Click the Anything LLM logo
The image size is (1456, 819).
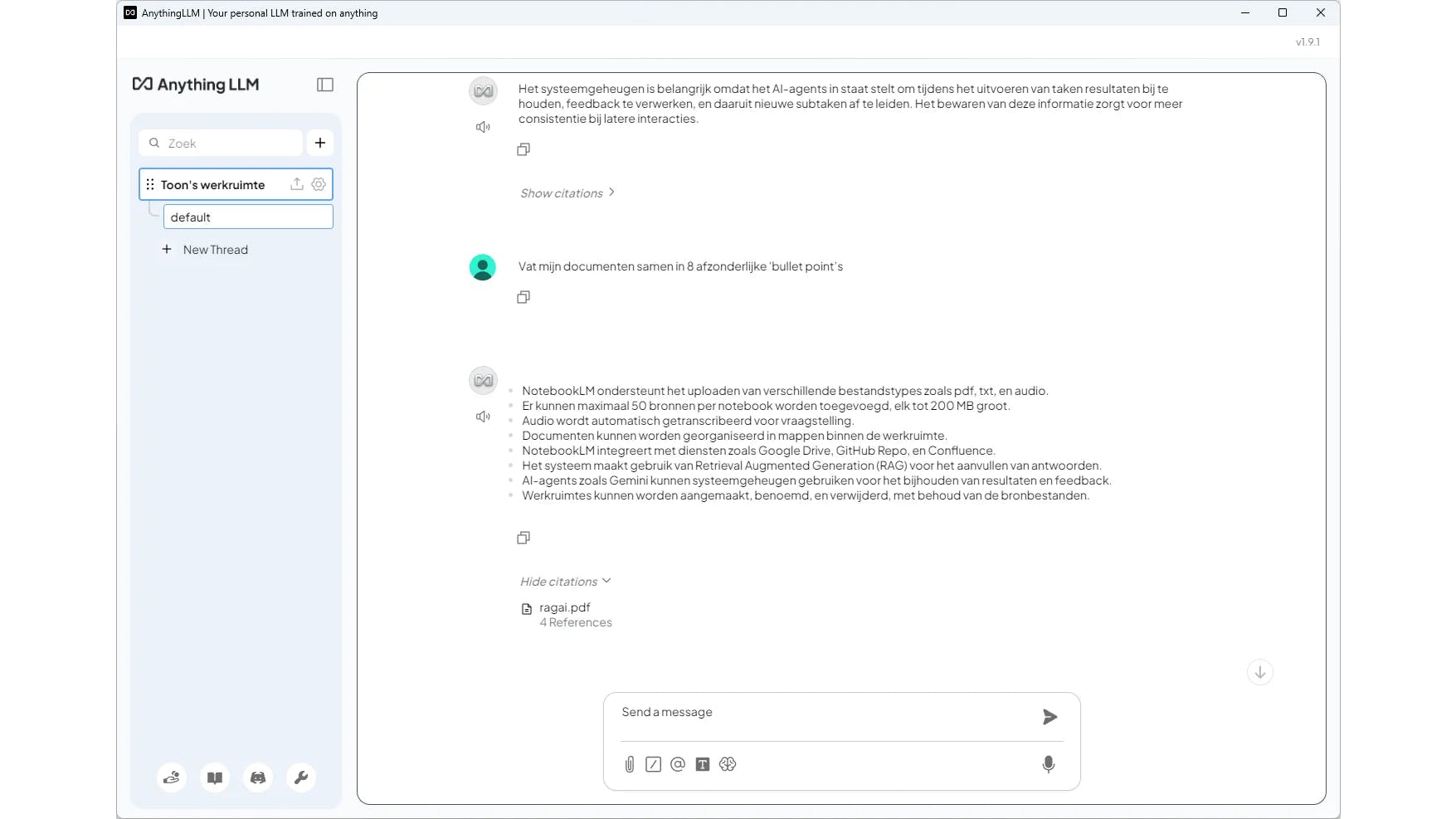(196, 85)
